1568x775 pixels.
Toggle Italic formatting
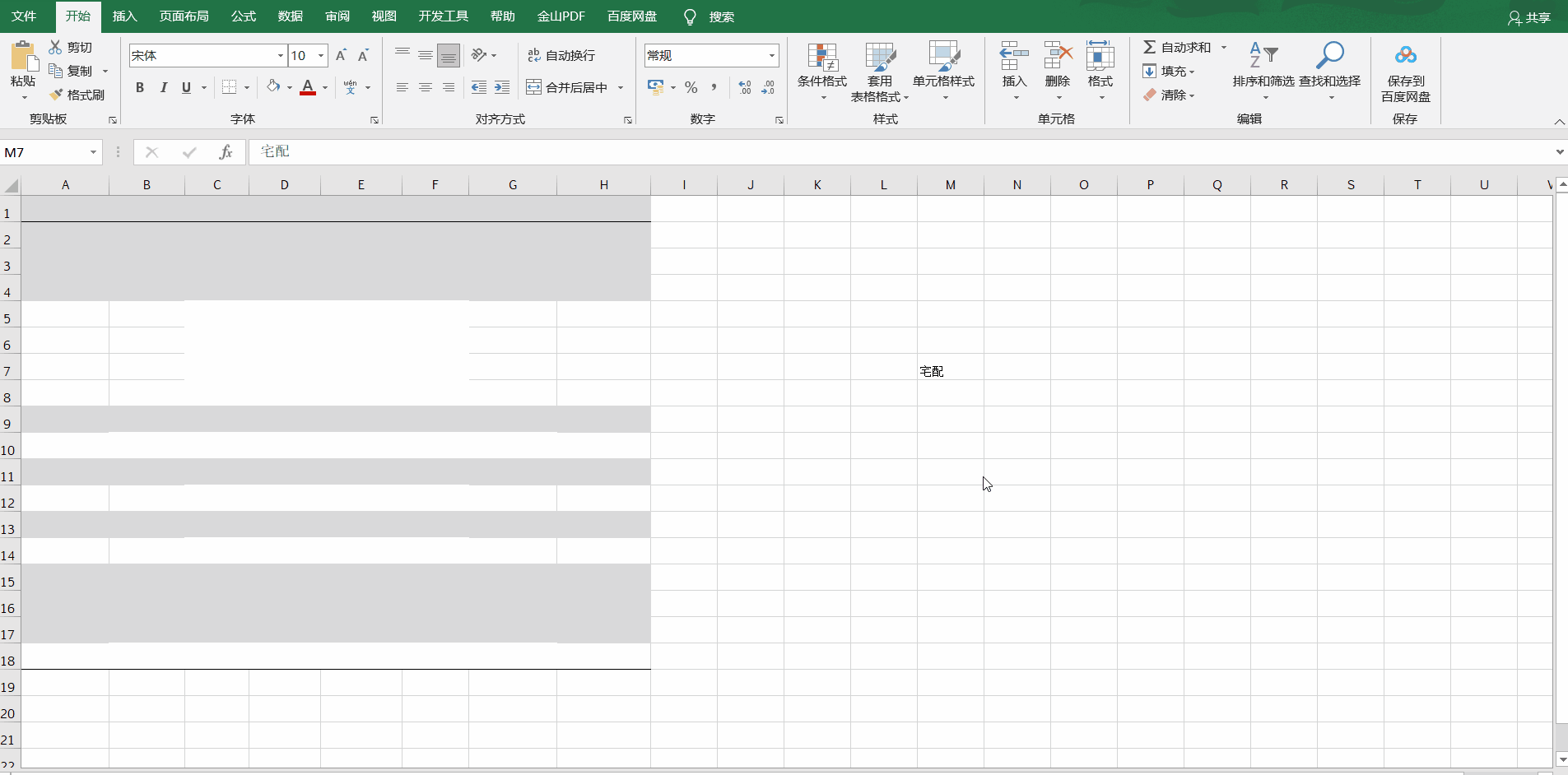[x=163, y=87]
